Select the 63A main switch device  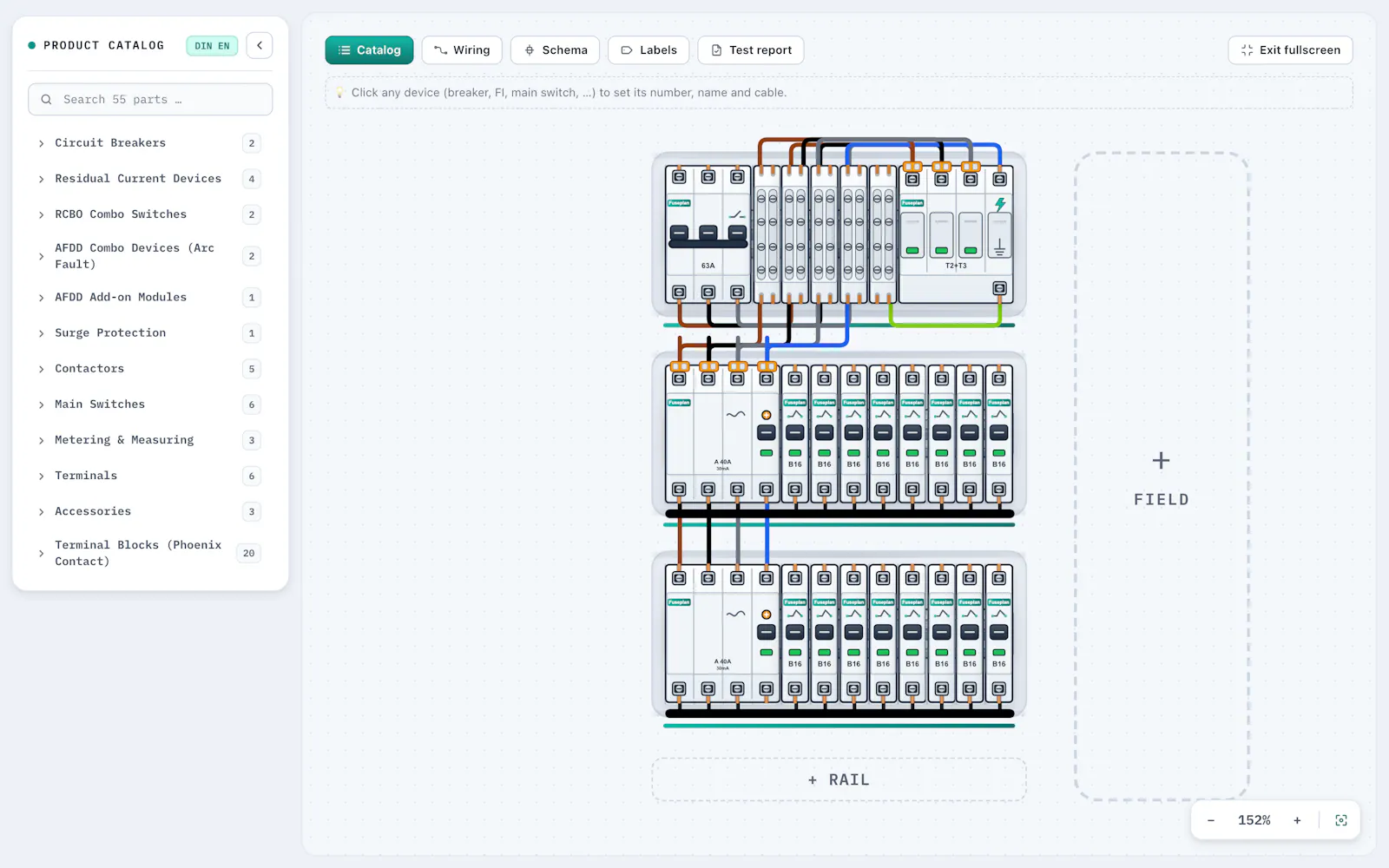click(x=708, y=234)
